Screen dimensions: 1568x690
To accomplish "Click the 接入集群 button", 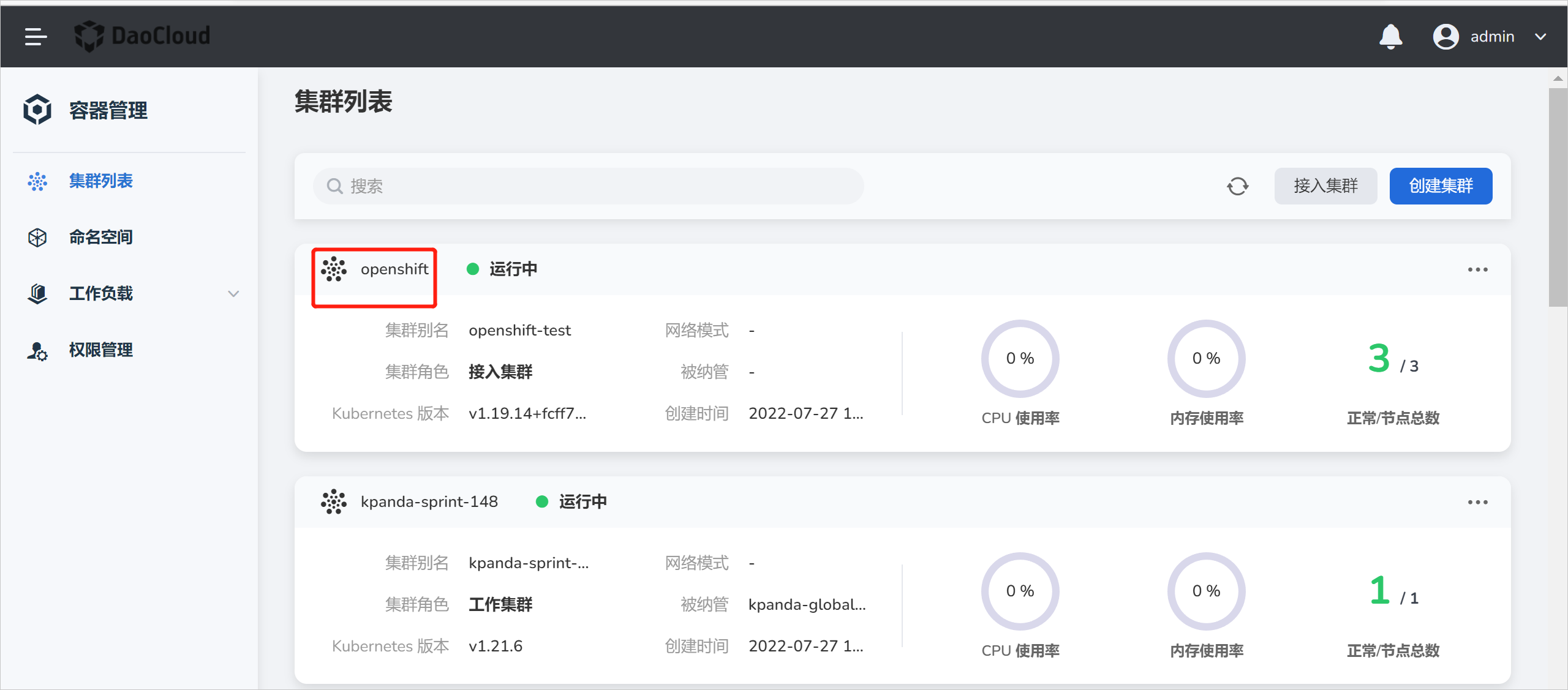I will tap(1325, 186).
